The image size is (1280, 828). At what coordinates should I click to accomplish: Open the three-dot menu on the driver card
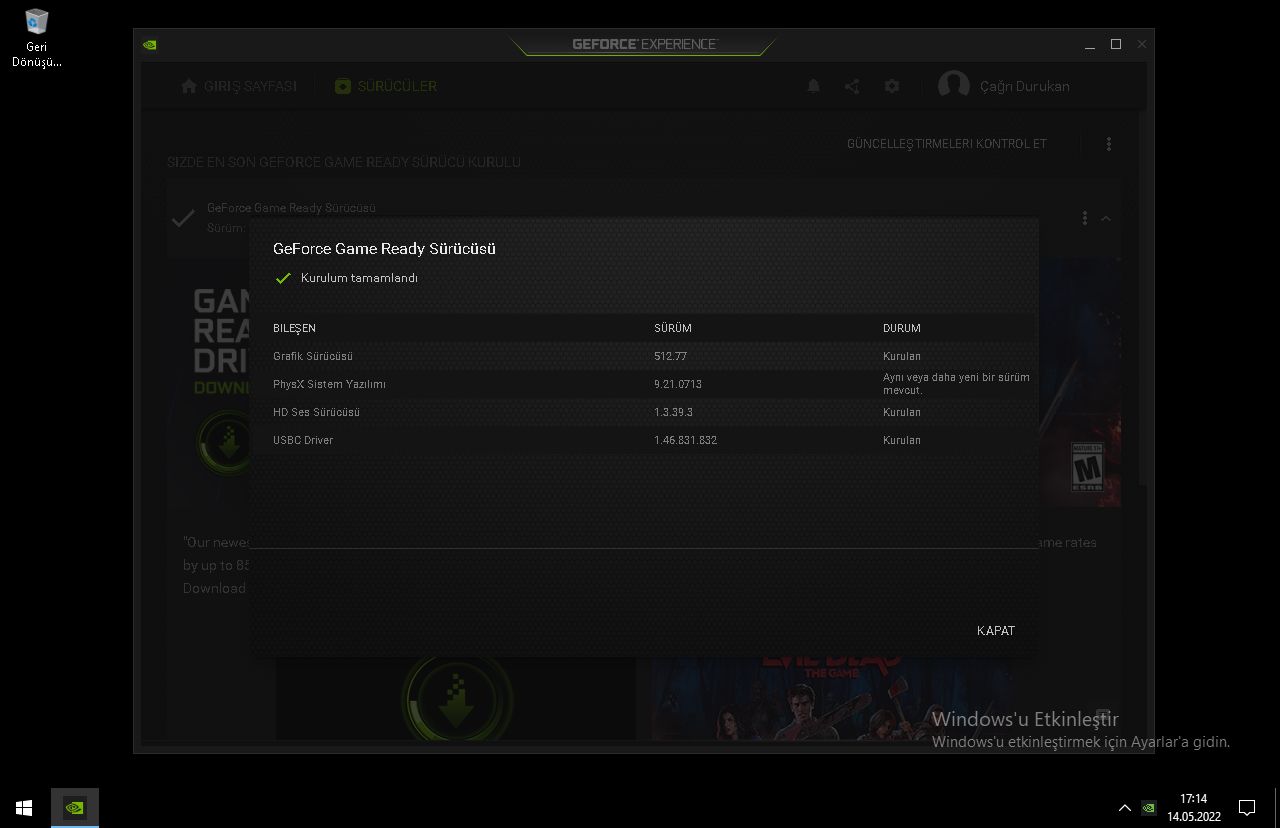[x=1085, y=218]
